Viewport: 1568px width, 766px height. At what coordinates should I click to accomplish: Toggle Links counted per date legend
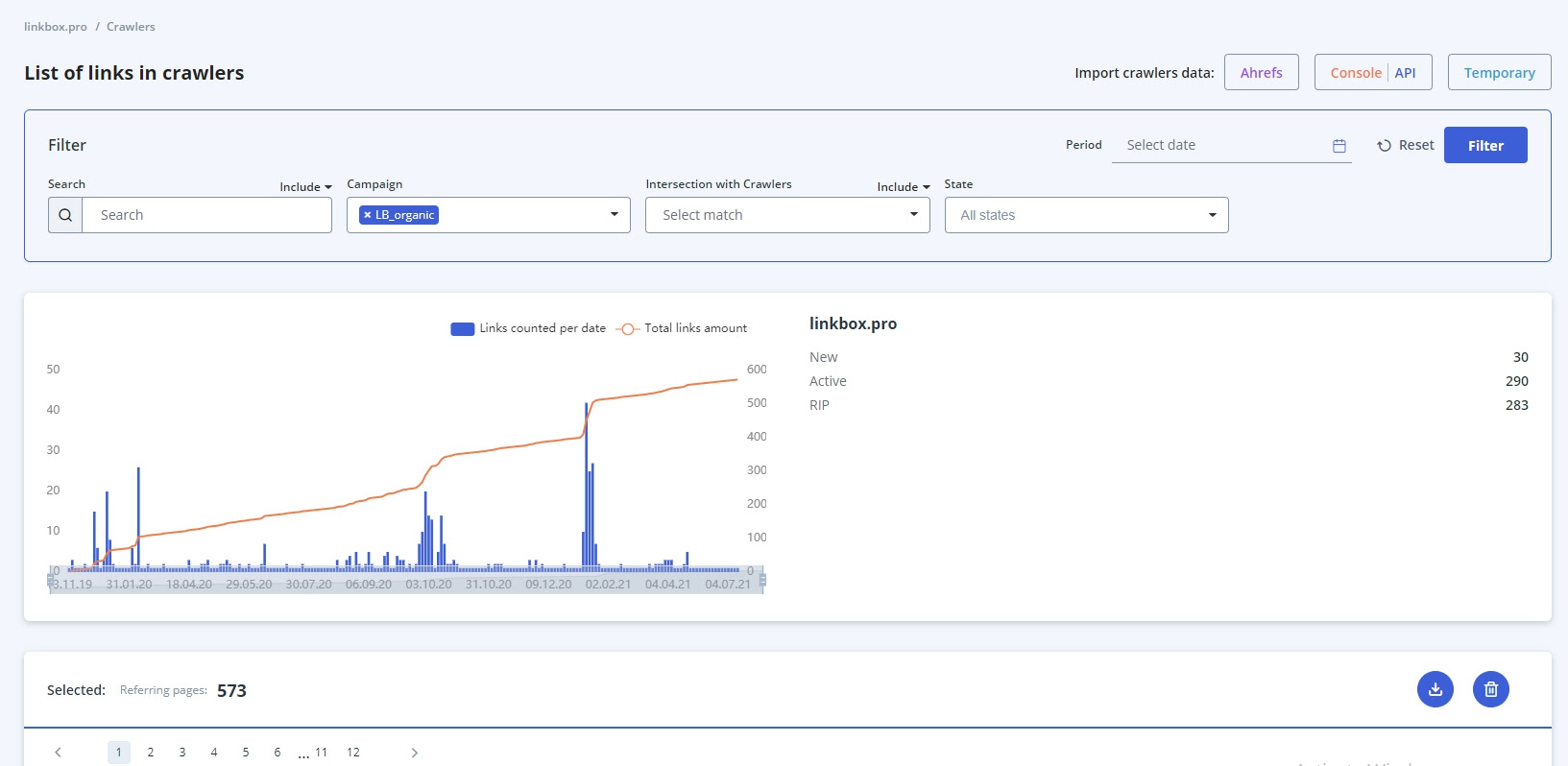[x=528, y=328]
